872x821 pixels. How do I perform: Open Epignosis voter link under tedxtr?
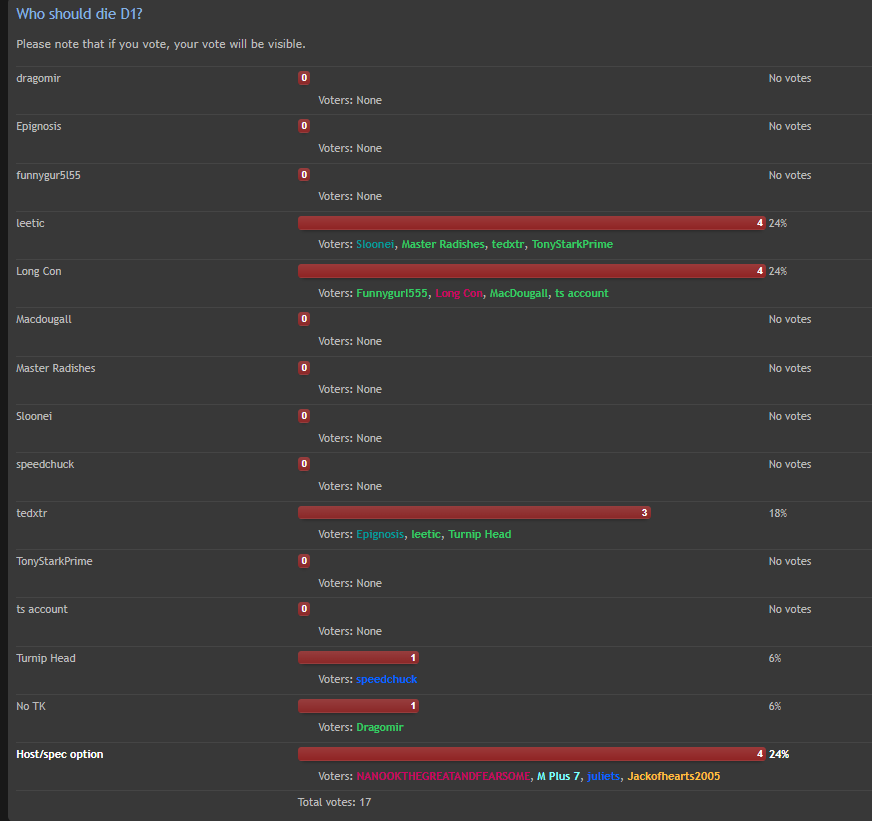click(x=380, y=534)
